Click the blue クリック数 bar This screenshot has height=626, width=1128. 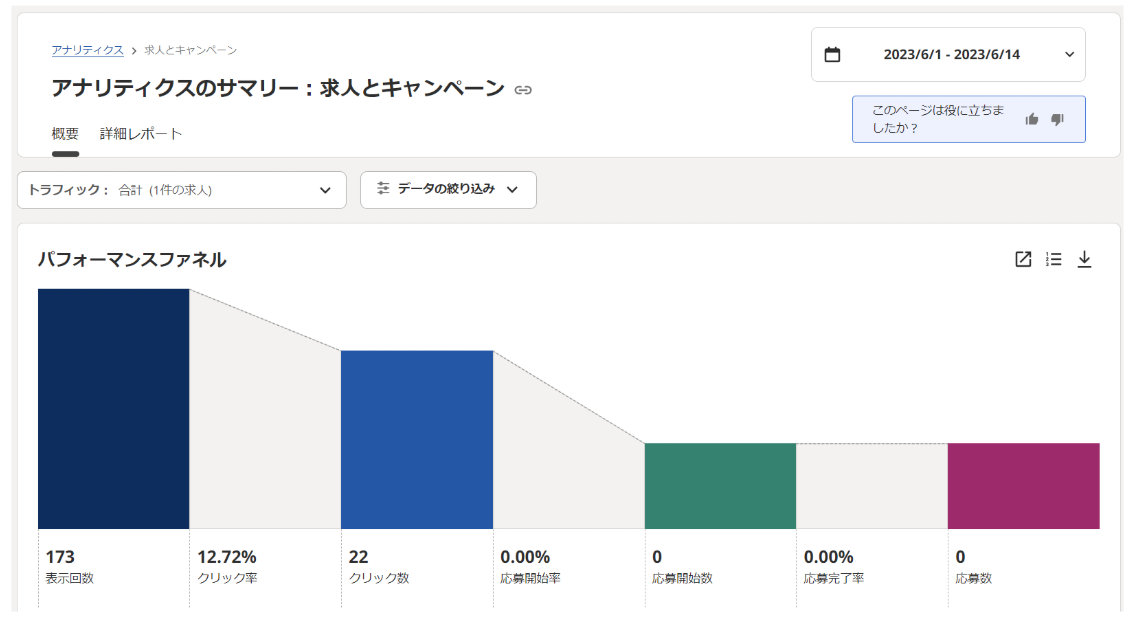coord(417,440)
